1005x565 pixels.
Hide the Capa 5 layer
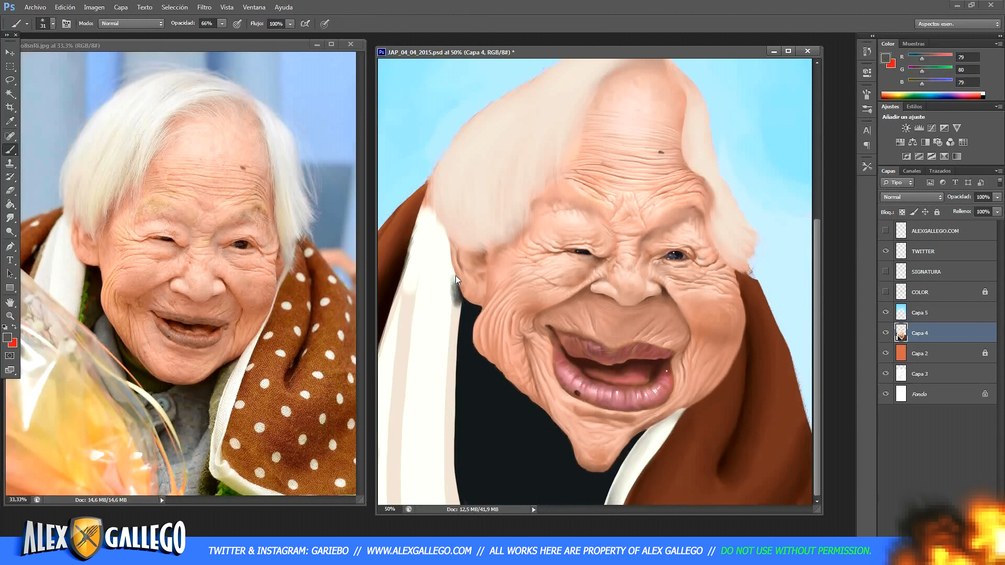coord(886,313)
